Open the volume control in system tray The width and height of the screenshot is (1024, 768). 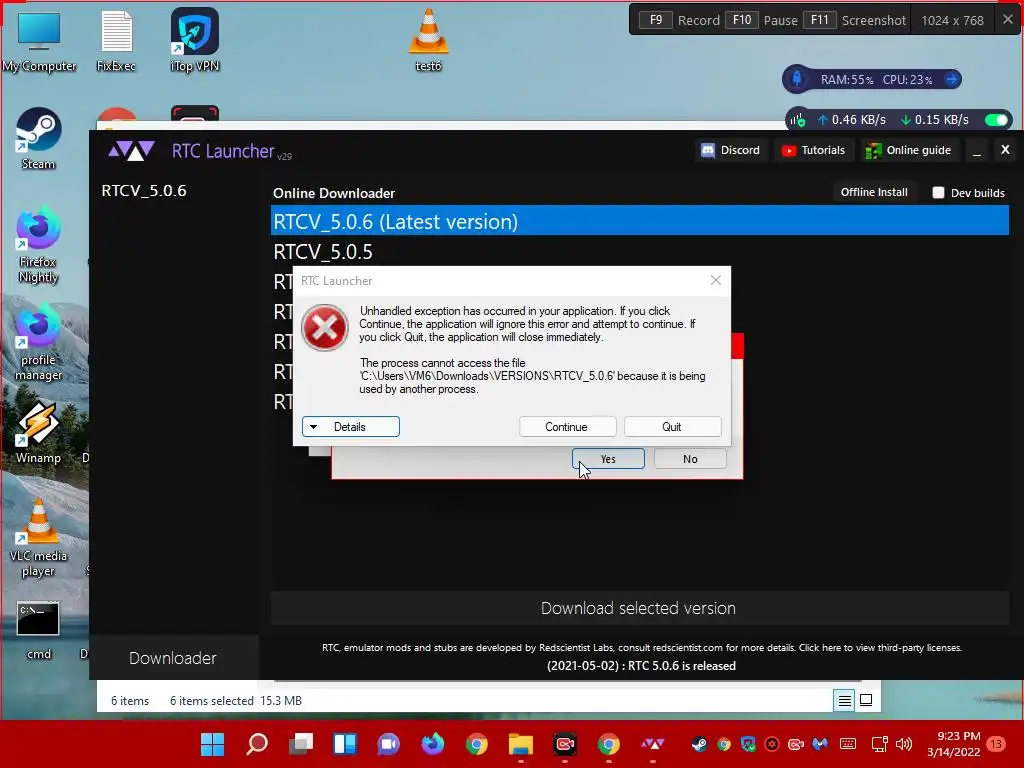[x=904, y=744]
